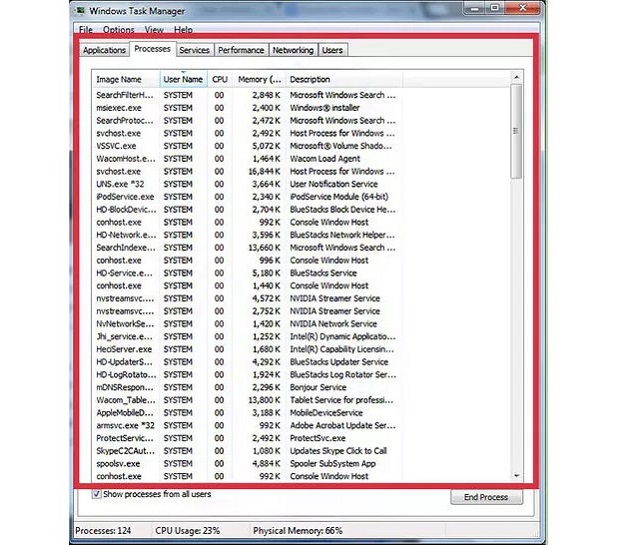Minimize the Task Manager window
Viewport: 640px width, 545px height.
[475, 8]
